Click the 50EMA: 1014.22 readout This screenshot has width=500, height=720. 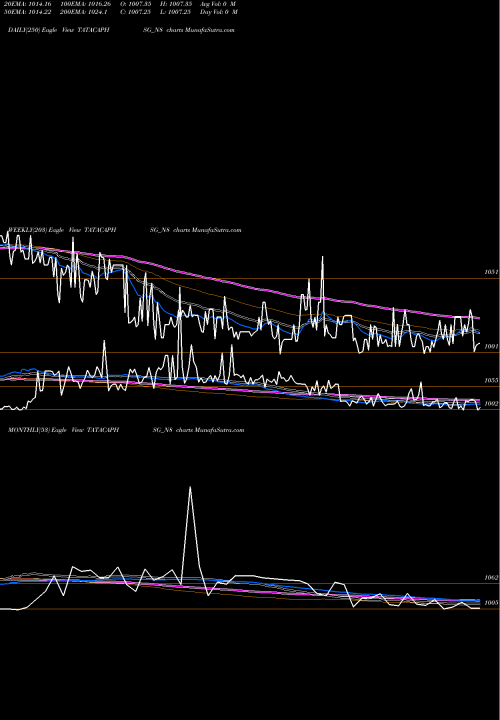(x=27, y=12)
